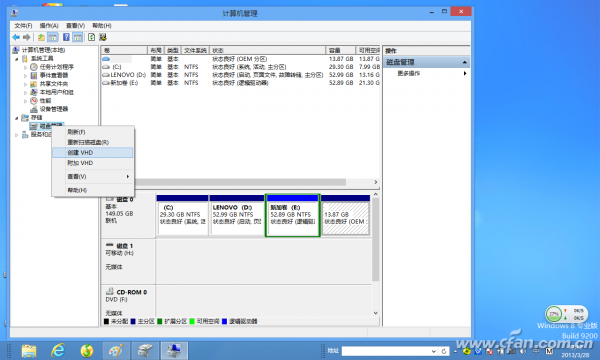Select 计算机管理(本地) root tree node
The height and width of the screenshot is (360, 600).
click(43, 50)
